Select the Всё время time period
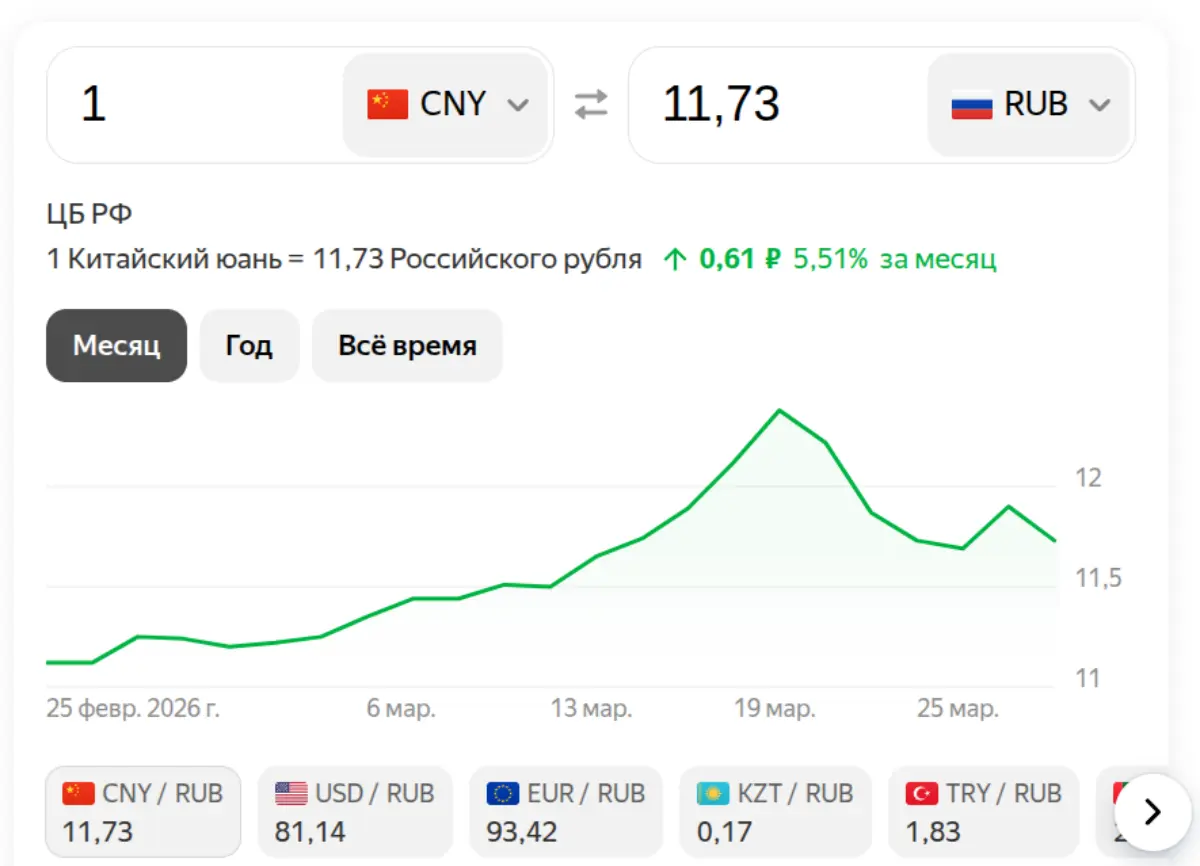 [407, 346]
